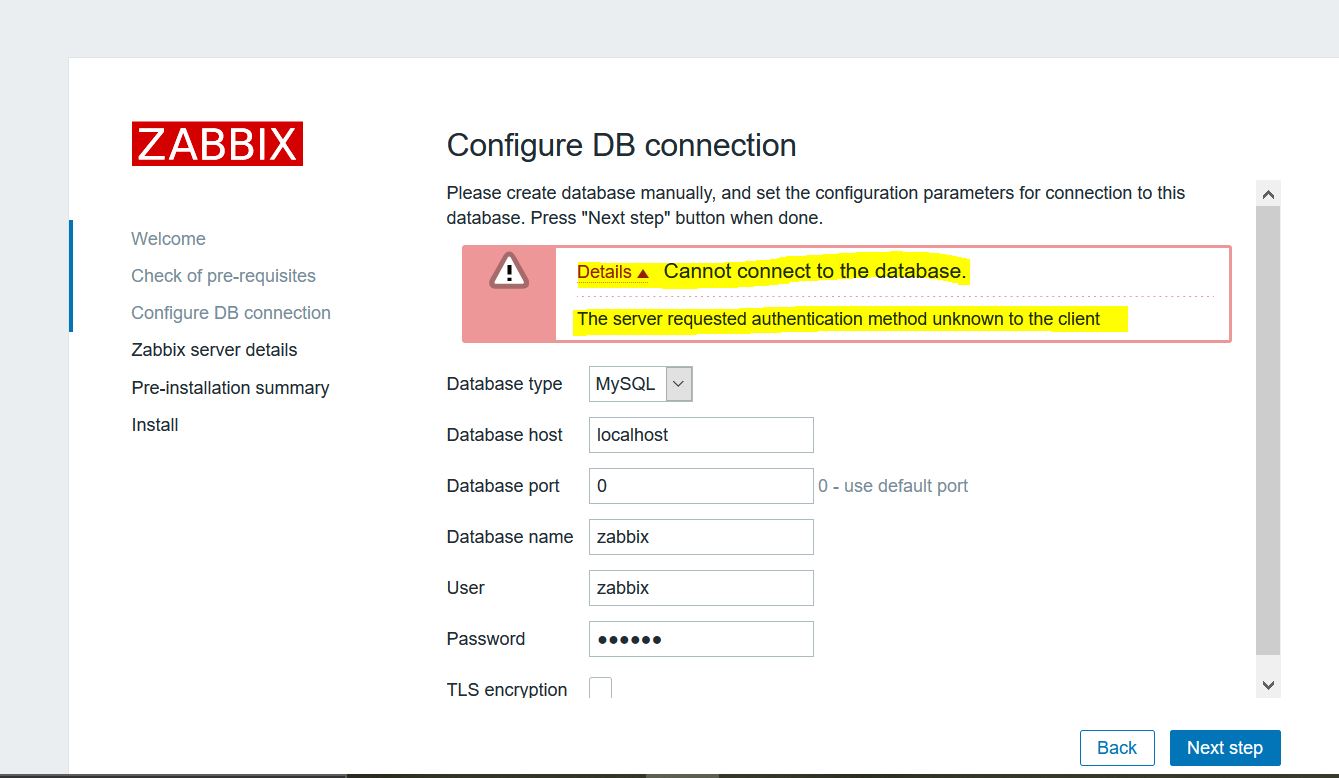This screenshot has width=1339, height=778.
Task: Click the 'Configure DB connection' page heading
Action: 621,145
